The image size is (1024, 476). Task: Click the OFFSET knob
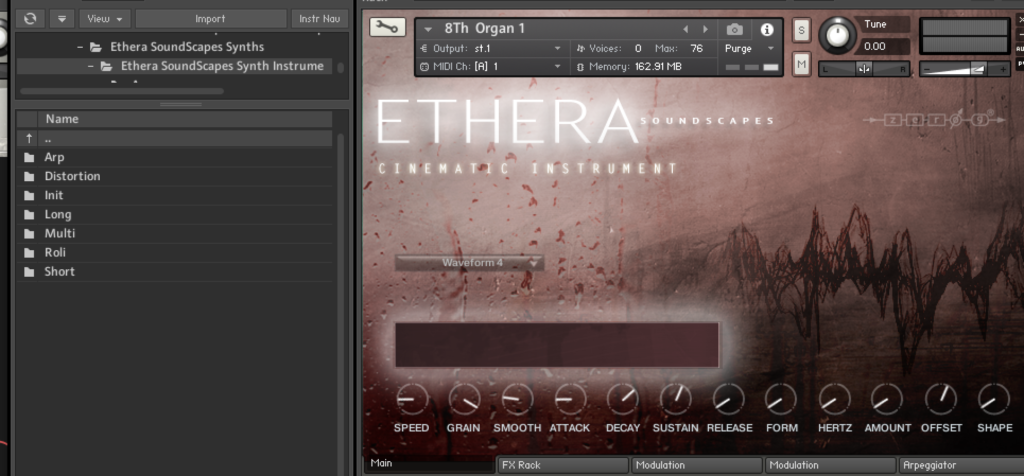click(941, 400)
